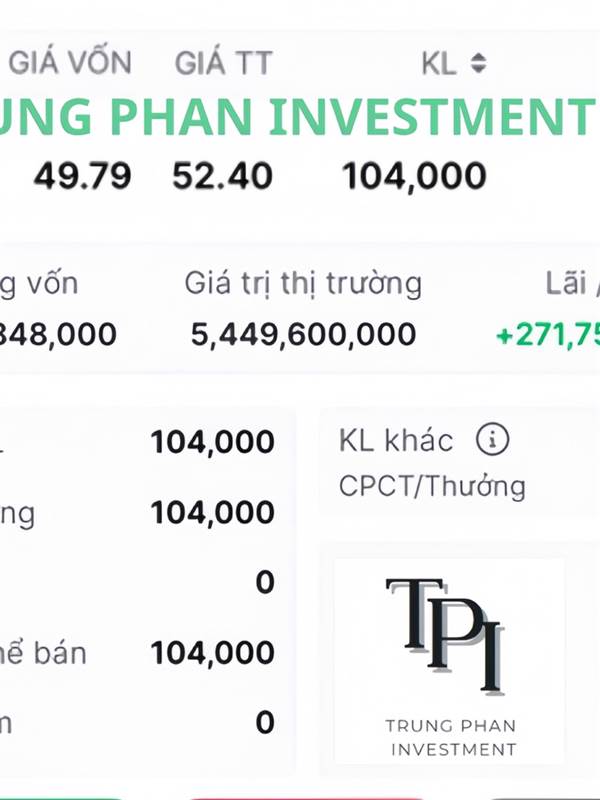The height and width of the screenshot is (800, 600).
Task: Click the 'g vốn' label
Action: [38, 284]
